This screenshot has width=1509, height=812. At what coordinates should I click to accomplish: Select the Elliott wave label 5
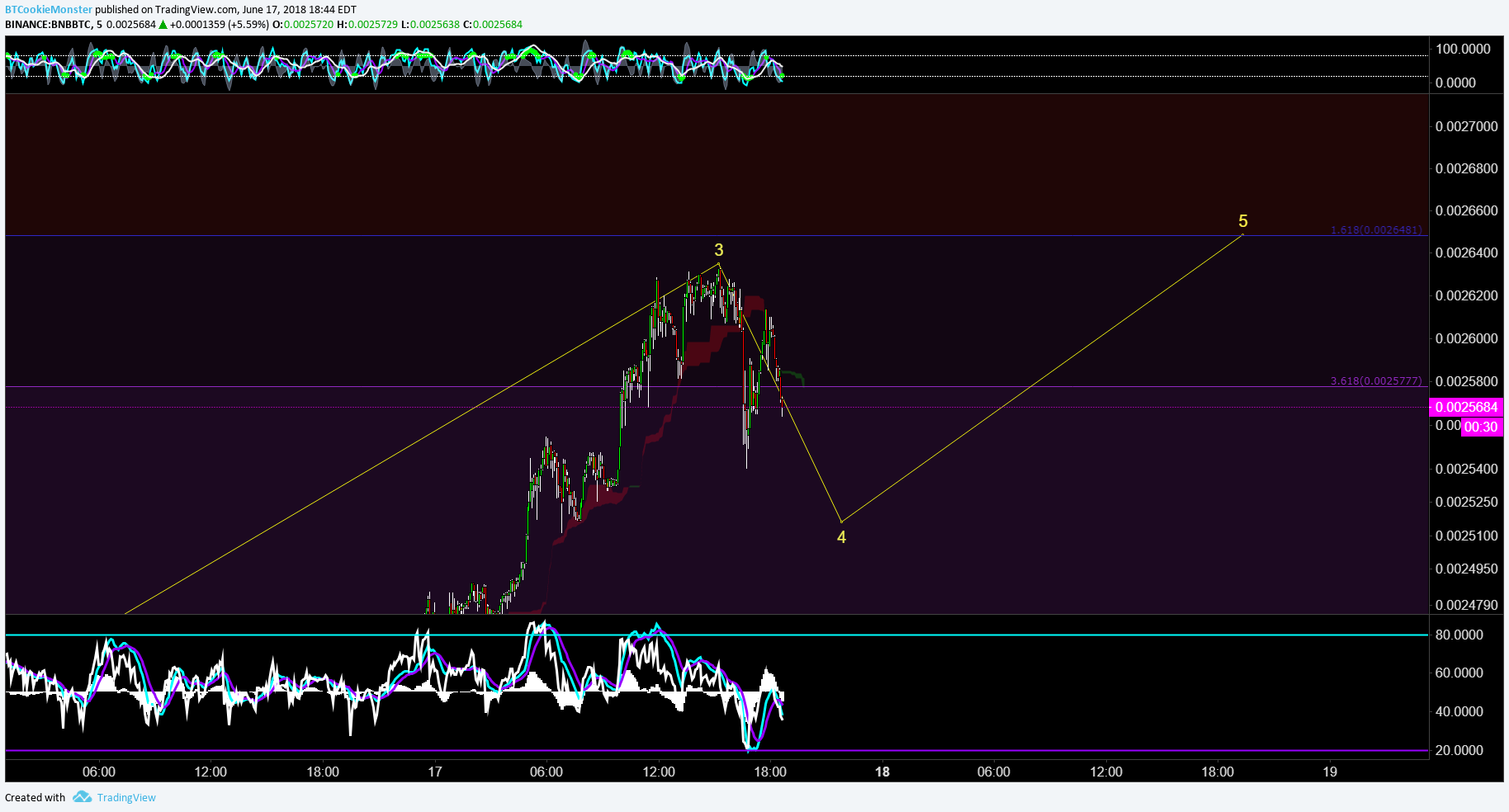point(1243,221)
